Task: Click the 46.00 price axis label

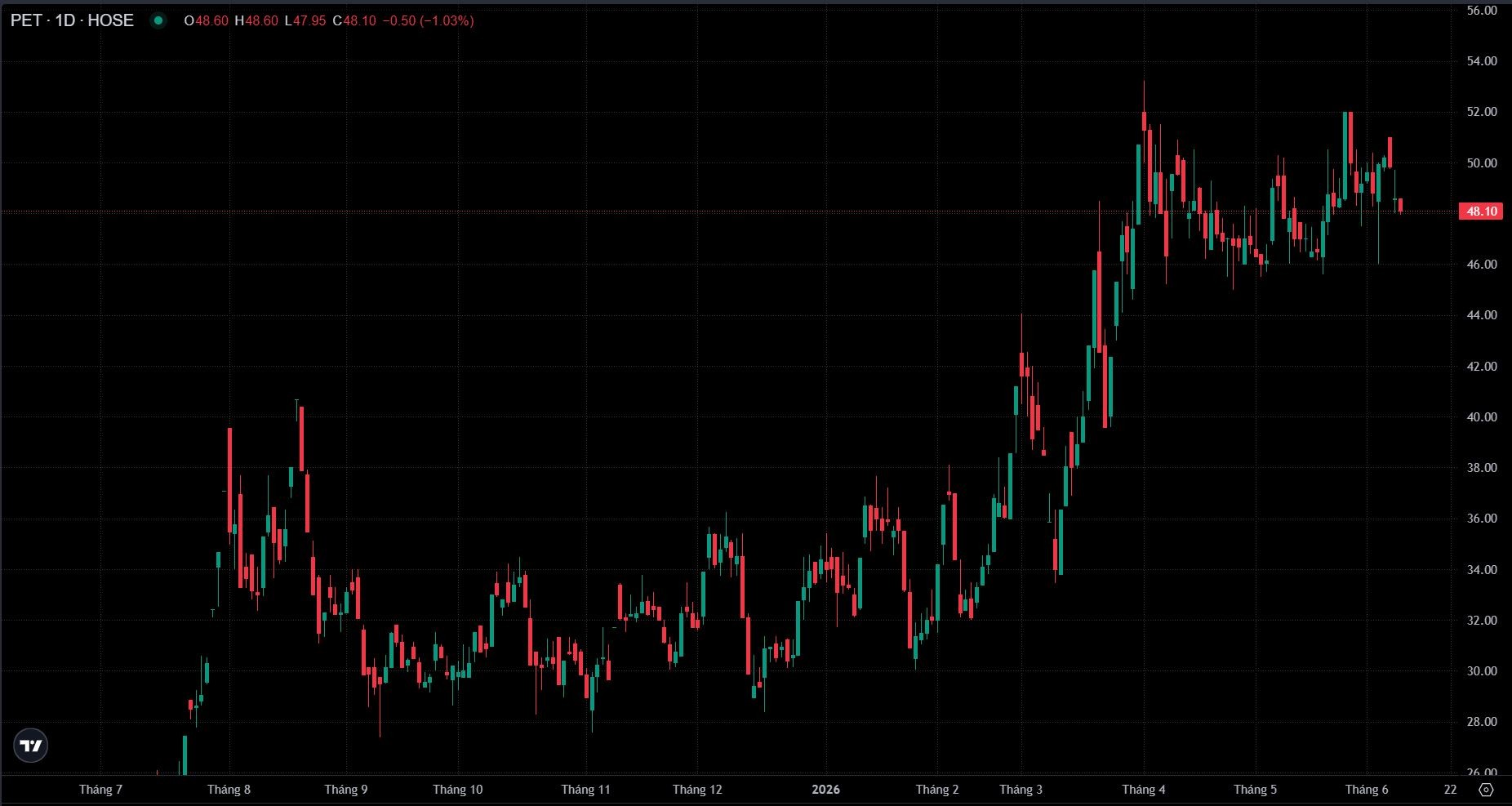Action: (x=1482, y=265)
